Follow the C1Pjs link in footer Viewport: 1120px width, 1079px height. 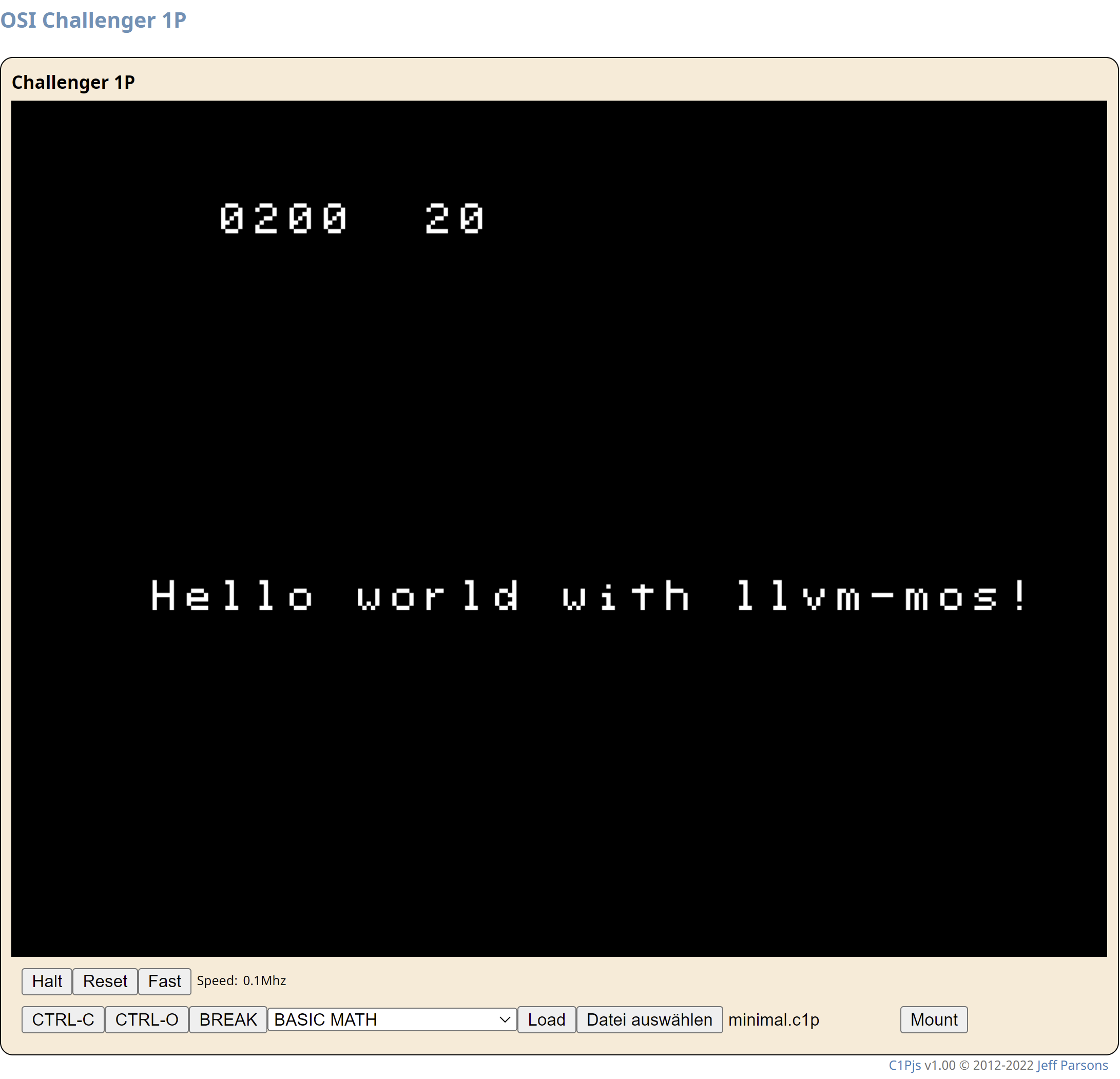click(x=904, y=1065)
